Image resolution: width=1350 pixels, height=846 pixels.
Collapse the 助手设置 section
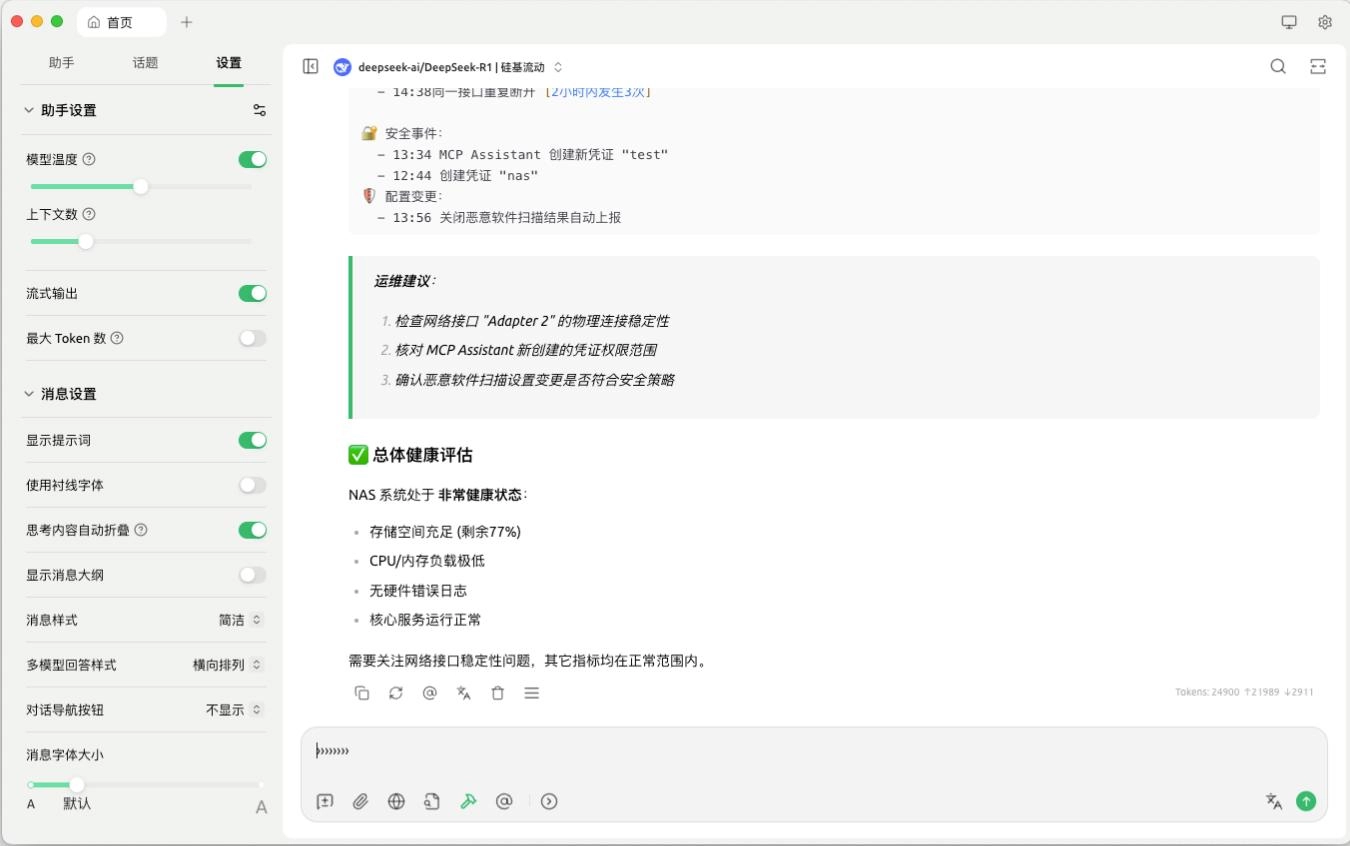pyautogui.click(x=29, y=110)
